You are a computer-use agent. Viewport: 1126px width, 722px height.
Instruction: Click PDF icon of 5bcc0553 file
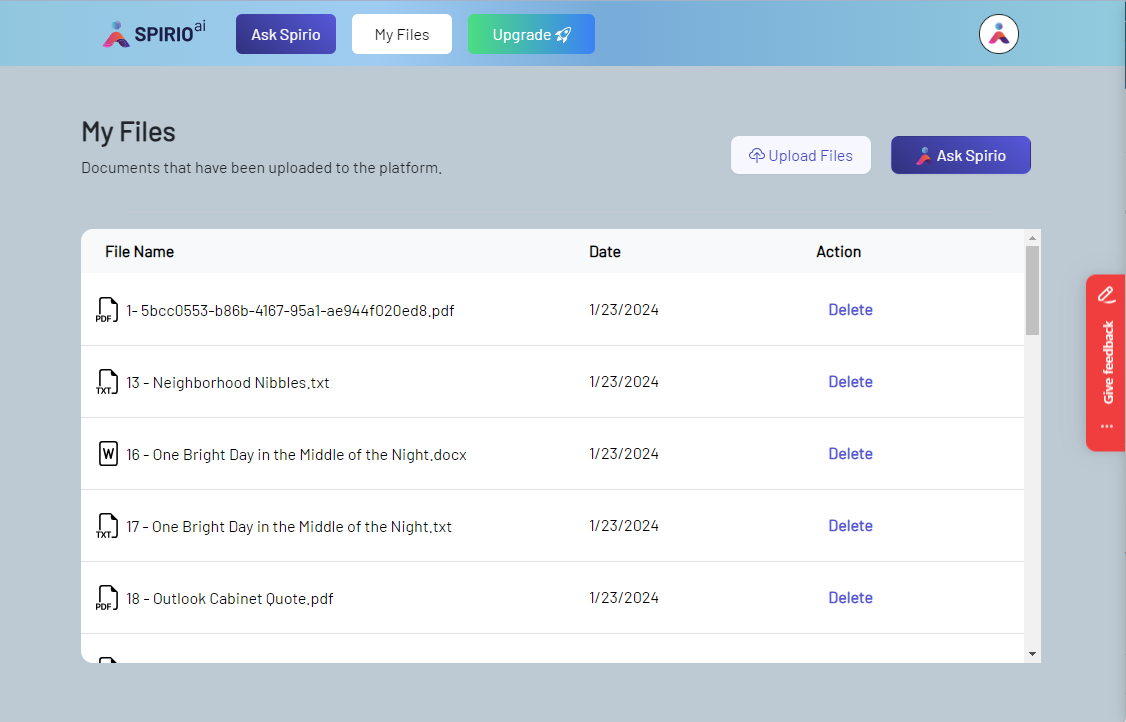107,310
